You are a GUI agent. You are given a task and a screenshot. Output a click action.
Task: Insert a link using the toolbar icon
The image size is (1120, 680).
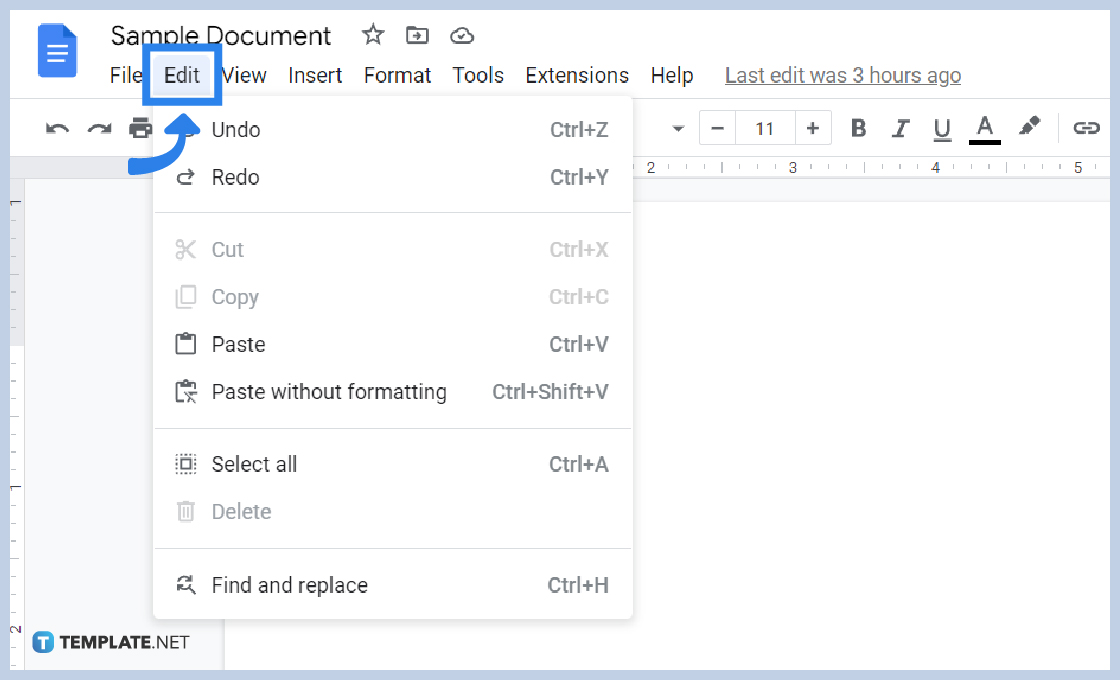(1086, 128)
